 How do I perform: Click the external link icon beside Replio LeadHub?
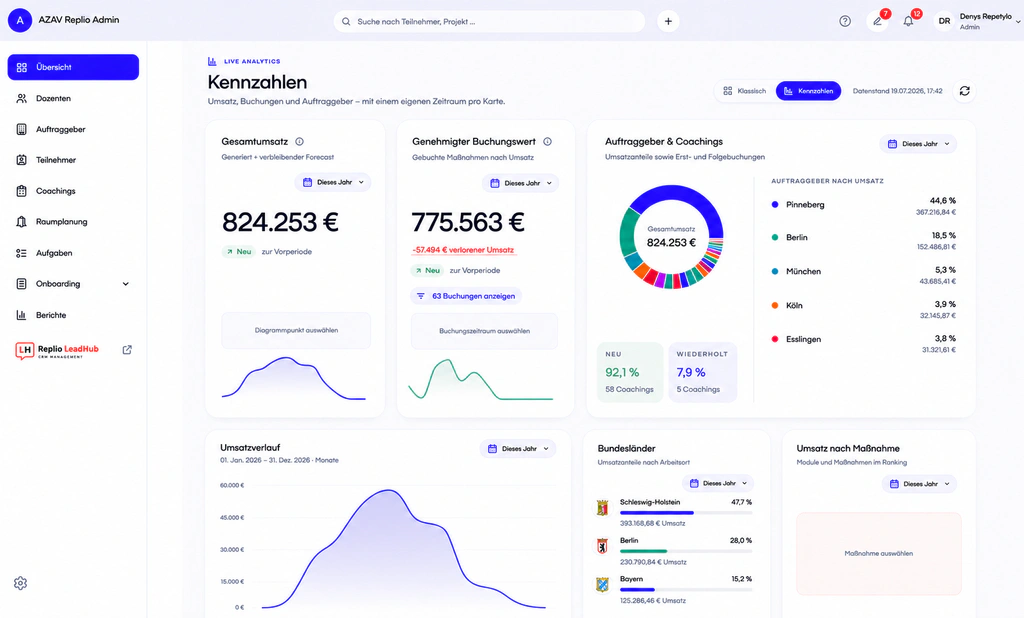(x=127, y=350)
